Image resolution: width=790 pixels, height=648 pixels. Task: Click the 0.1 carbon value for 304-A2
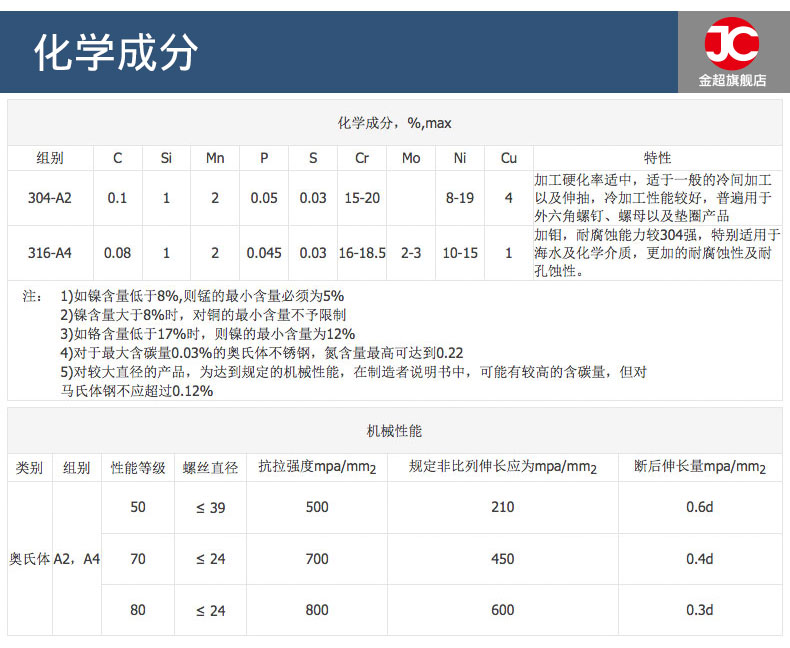click(117, 198)
